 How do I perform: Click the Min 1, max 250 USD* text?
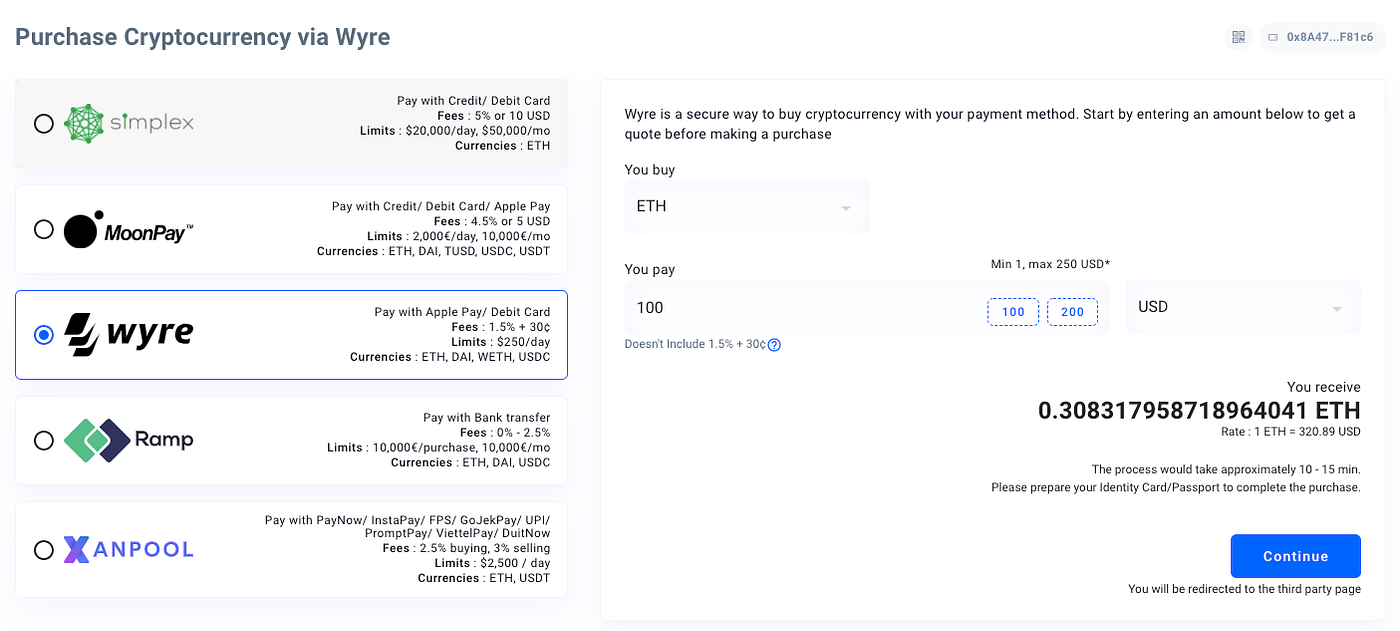click(x=1050, y=264)
